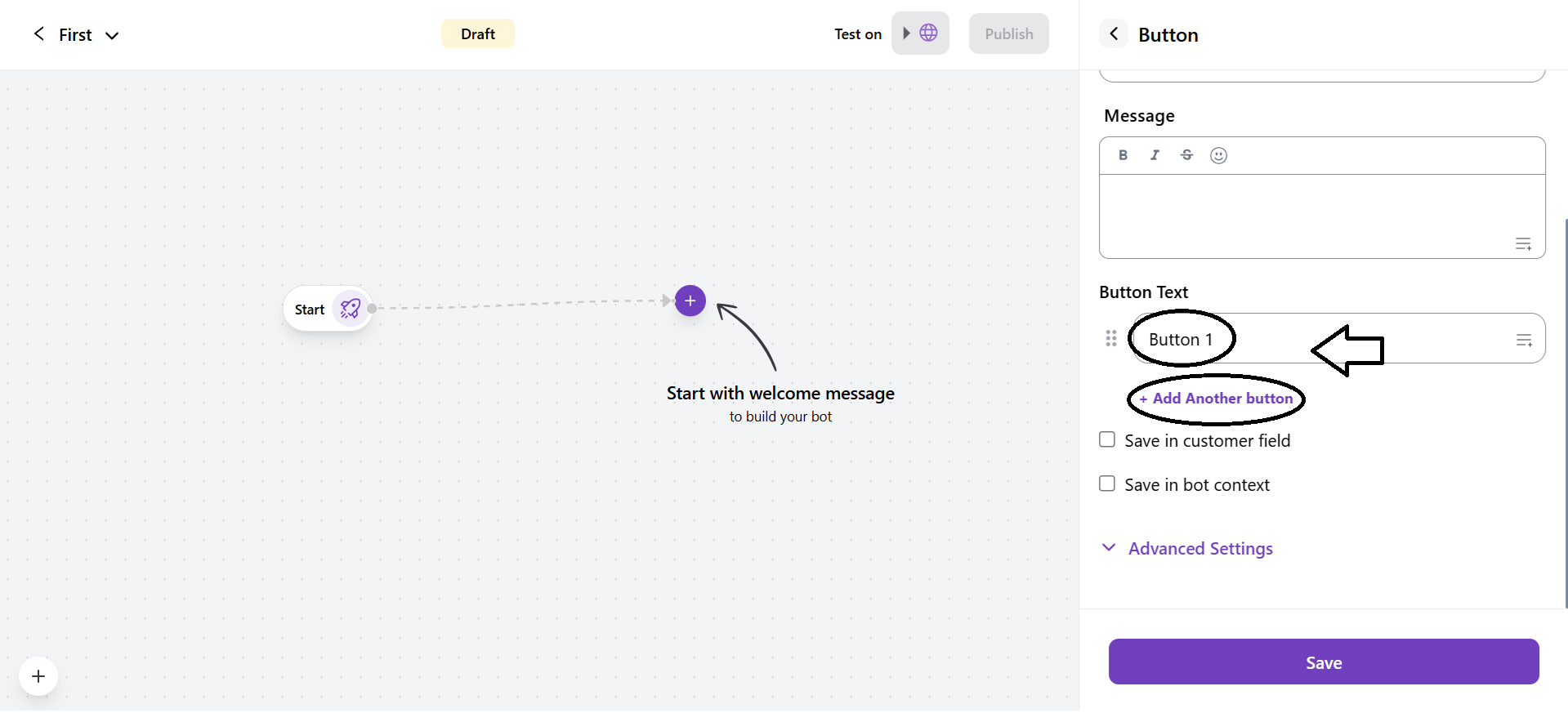Screen dimensions: 1568x713
Task: Click the rocket icon on Start node
Action: (x=351, y=309)
